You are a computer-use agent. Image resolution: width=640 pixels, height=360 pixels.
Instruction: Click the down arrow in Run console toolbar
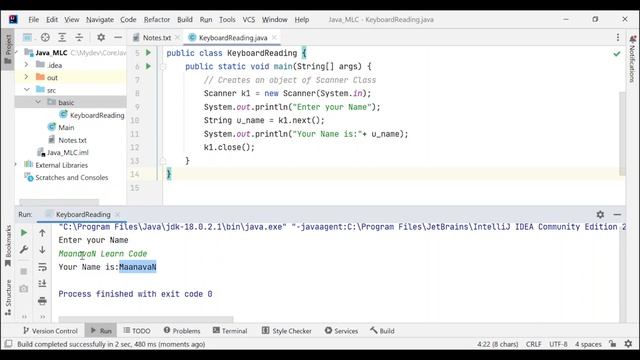click(42, 249)
